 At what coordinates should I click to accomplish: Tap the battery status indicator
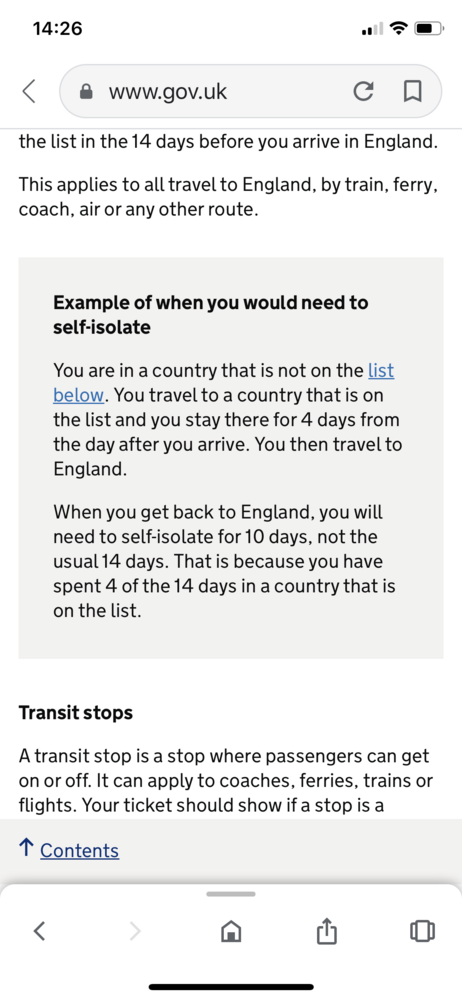(x=427, y=29)
